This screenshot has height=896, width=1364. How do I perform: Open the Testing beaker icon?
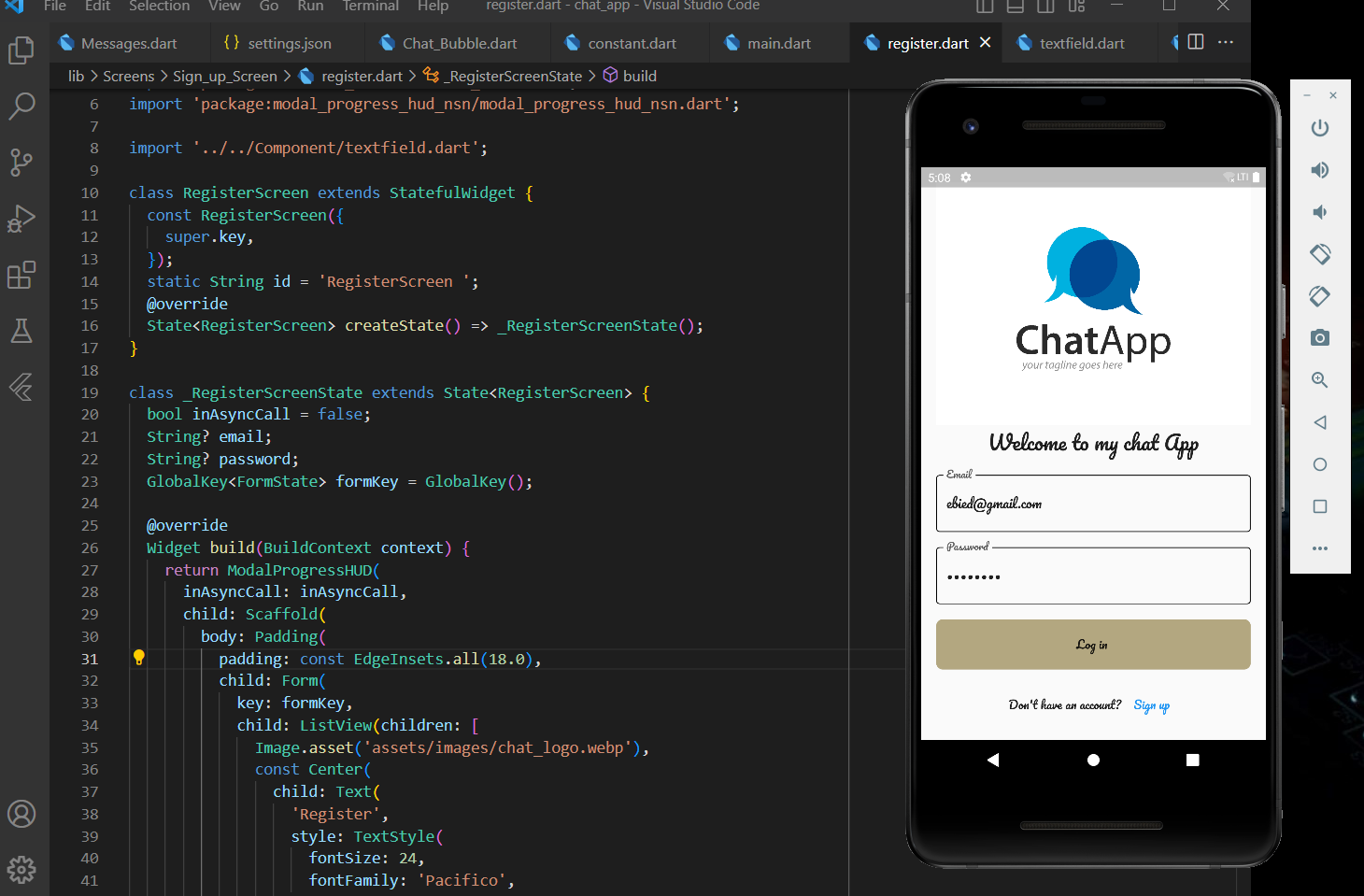point(21,331)
